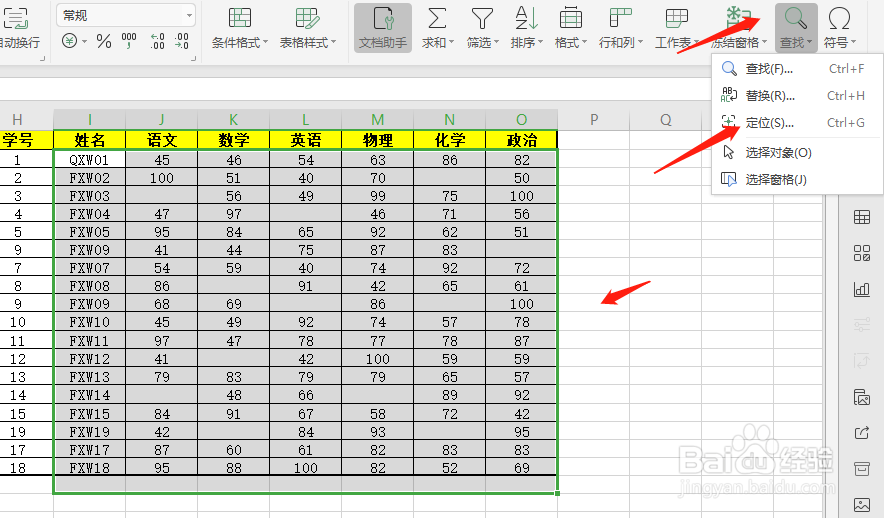Viewport: 884px width, 518px height.
Task: Select the cell containing FXW05
Action: [90, 232]
